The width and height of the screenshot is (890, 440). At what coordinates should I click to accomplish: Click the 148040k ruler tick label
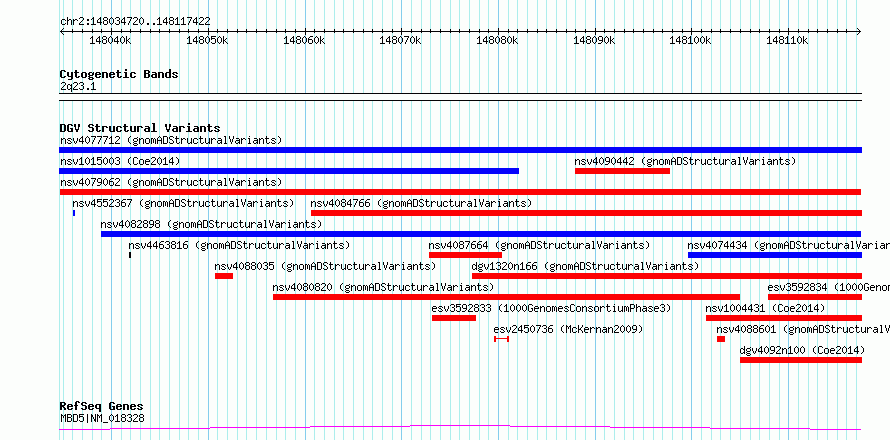(111, 41)
